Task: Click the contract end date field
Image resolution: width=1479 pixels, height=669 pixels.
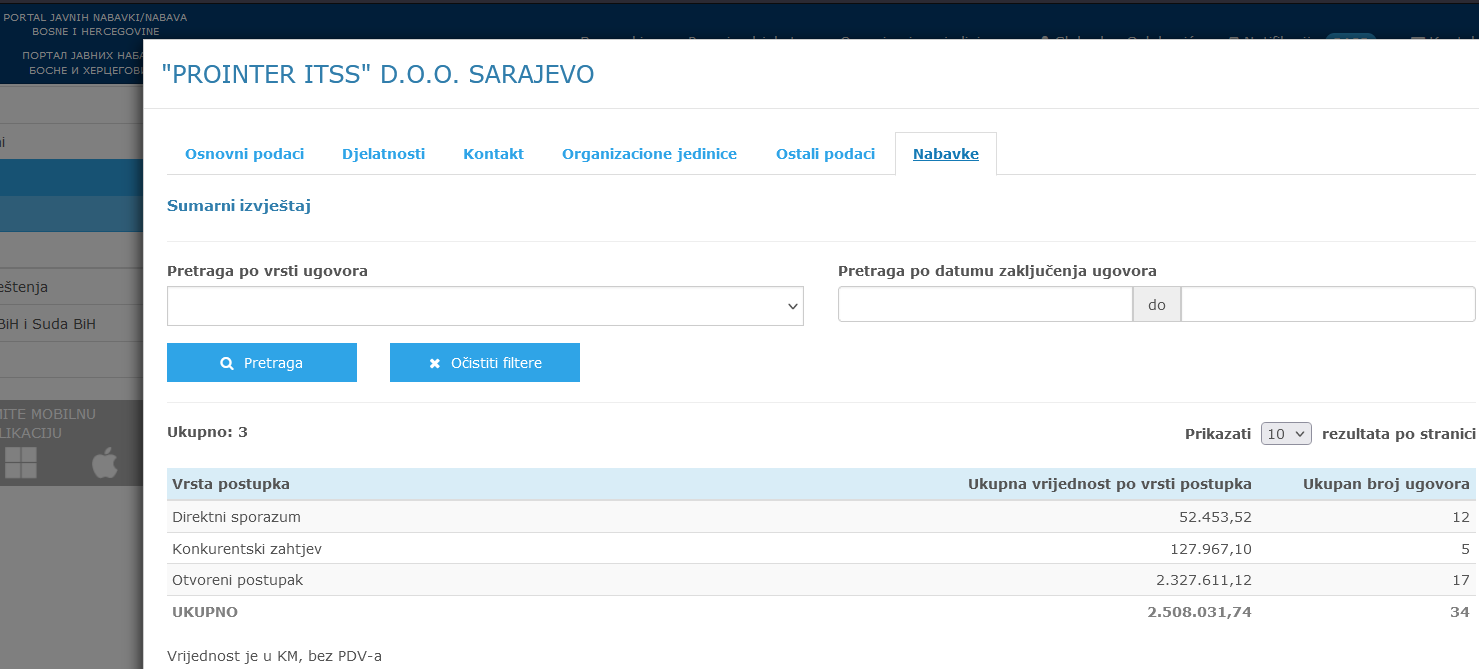Action: [x=1328, y=305]
